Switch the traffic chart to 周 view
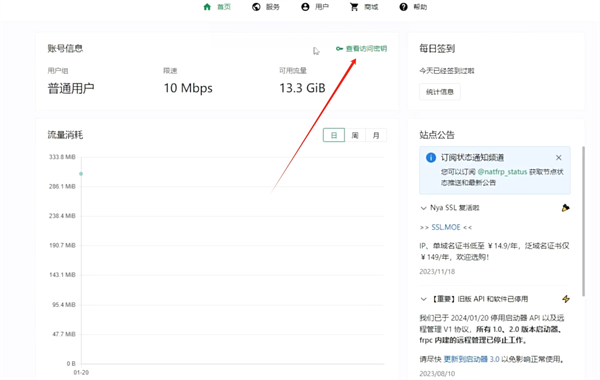The width and height of the screenshot is (600, 380). [x=355, y=135]
